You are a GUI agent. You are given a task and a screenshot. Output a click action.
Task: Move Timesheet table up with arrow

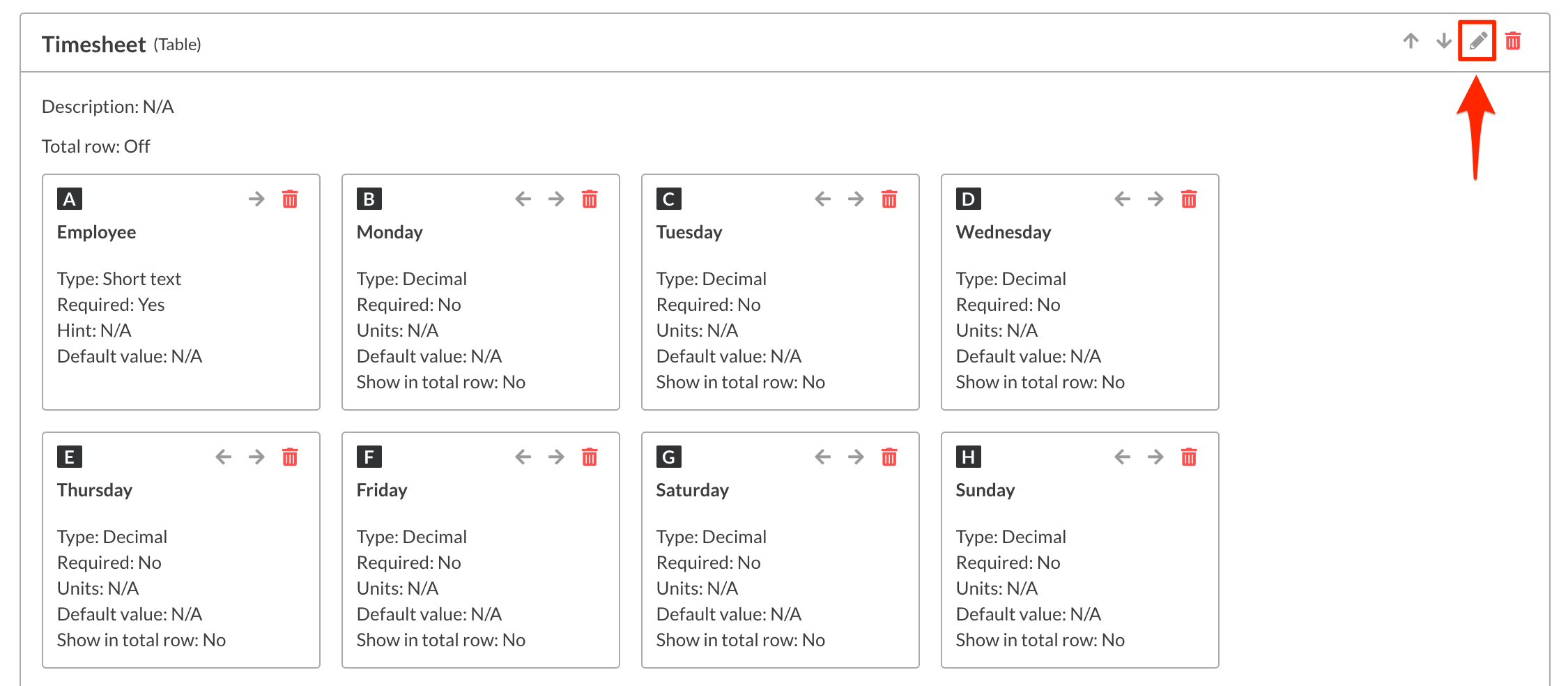tap(1411, 41)
